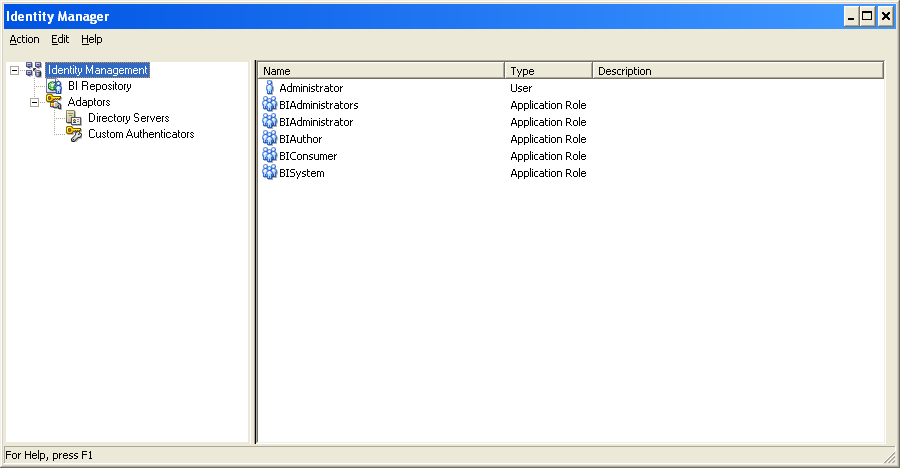
Task: Click the BIAdministrators role group icon
Action: [269, 105]
